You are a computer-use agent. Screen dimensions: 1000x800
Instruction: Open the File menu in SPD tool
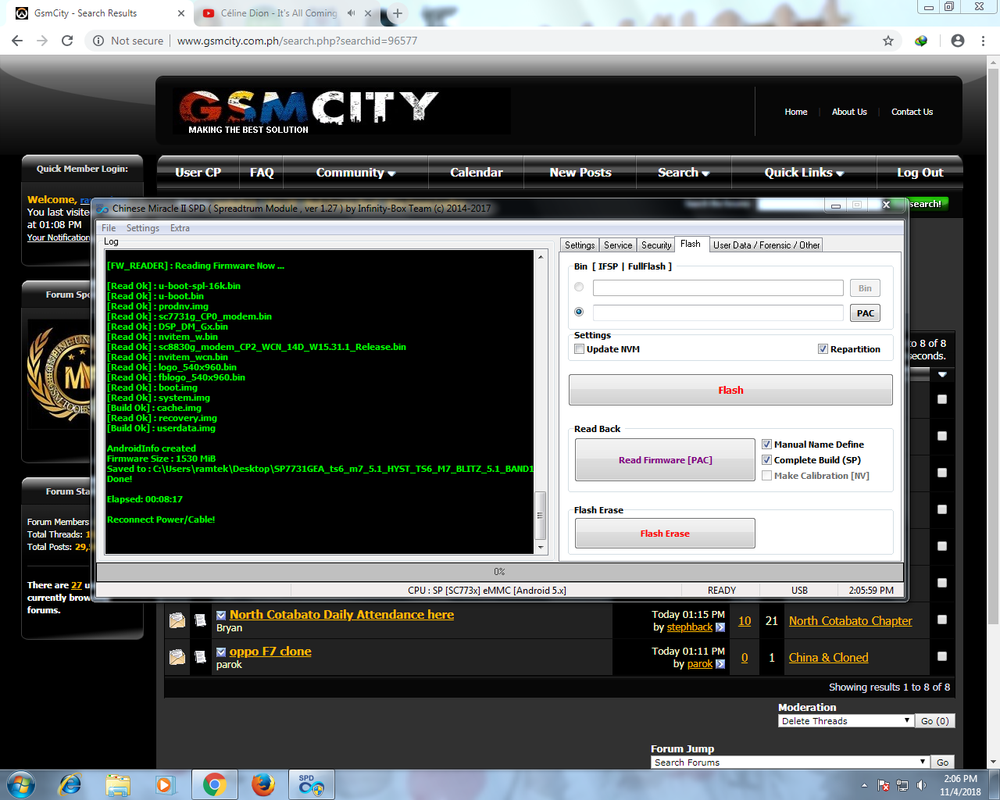pyautogui.click(x=108, y=228)
